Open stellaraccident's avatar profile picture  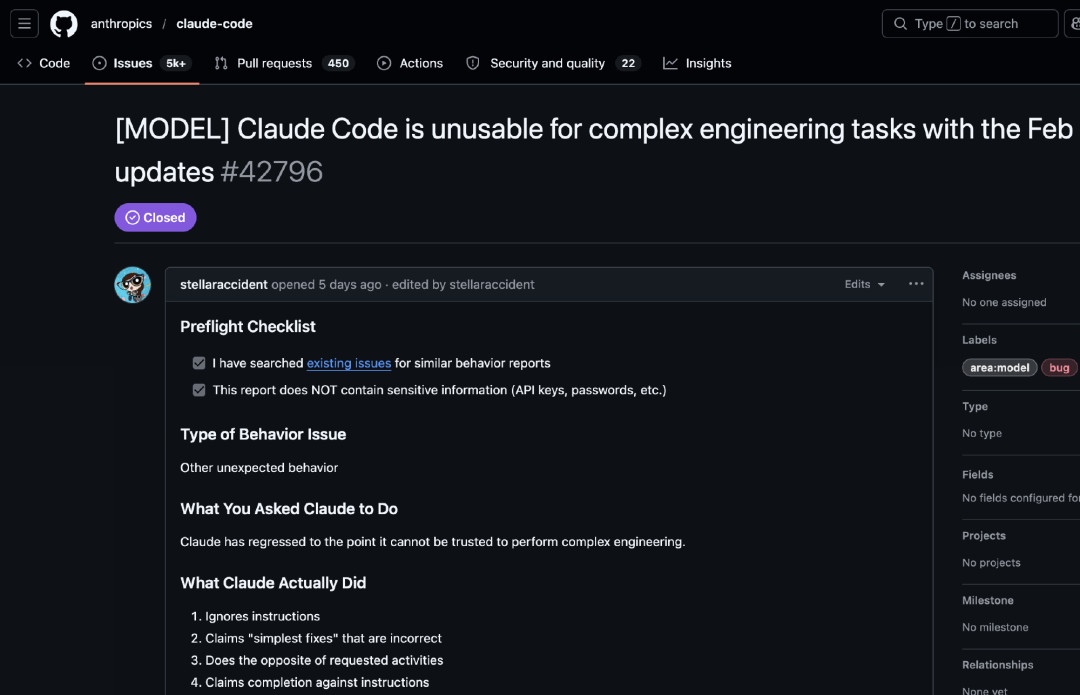tap(132, 284)
